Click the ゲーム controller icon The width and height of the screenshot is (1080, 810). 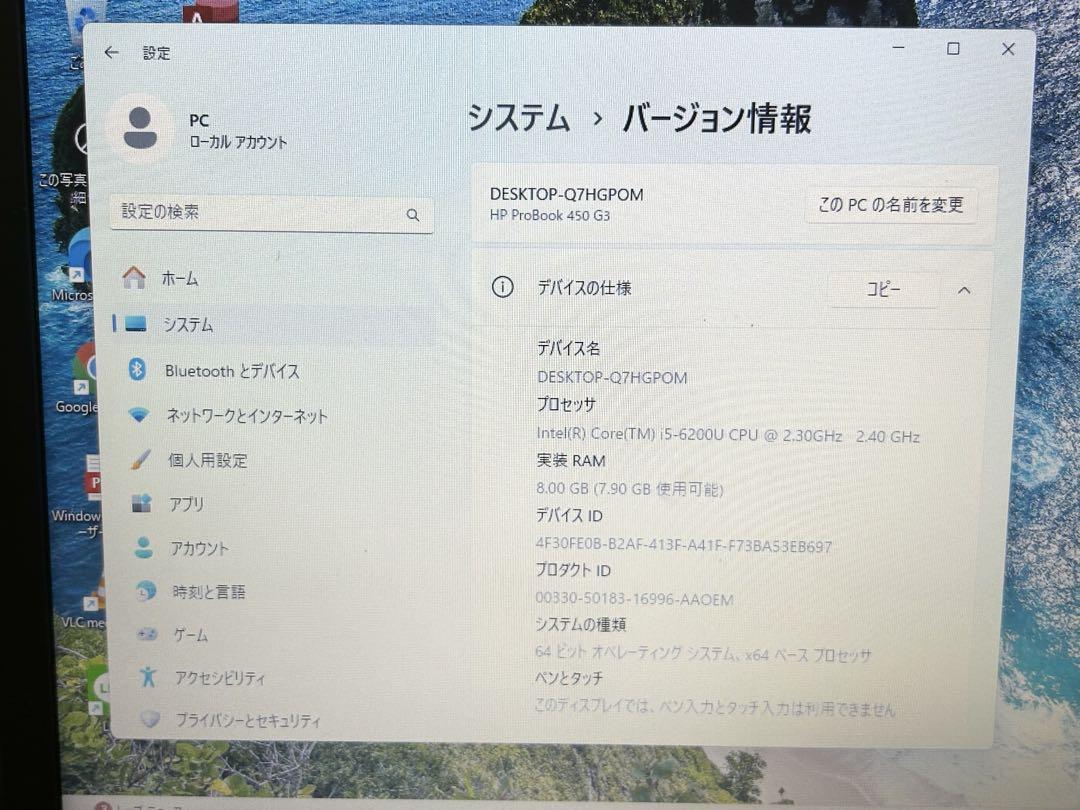147,634
